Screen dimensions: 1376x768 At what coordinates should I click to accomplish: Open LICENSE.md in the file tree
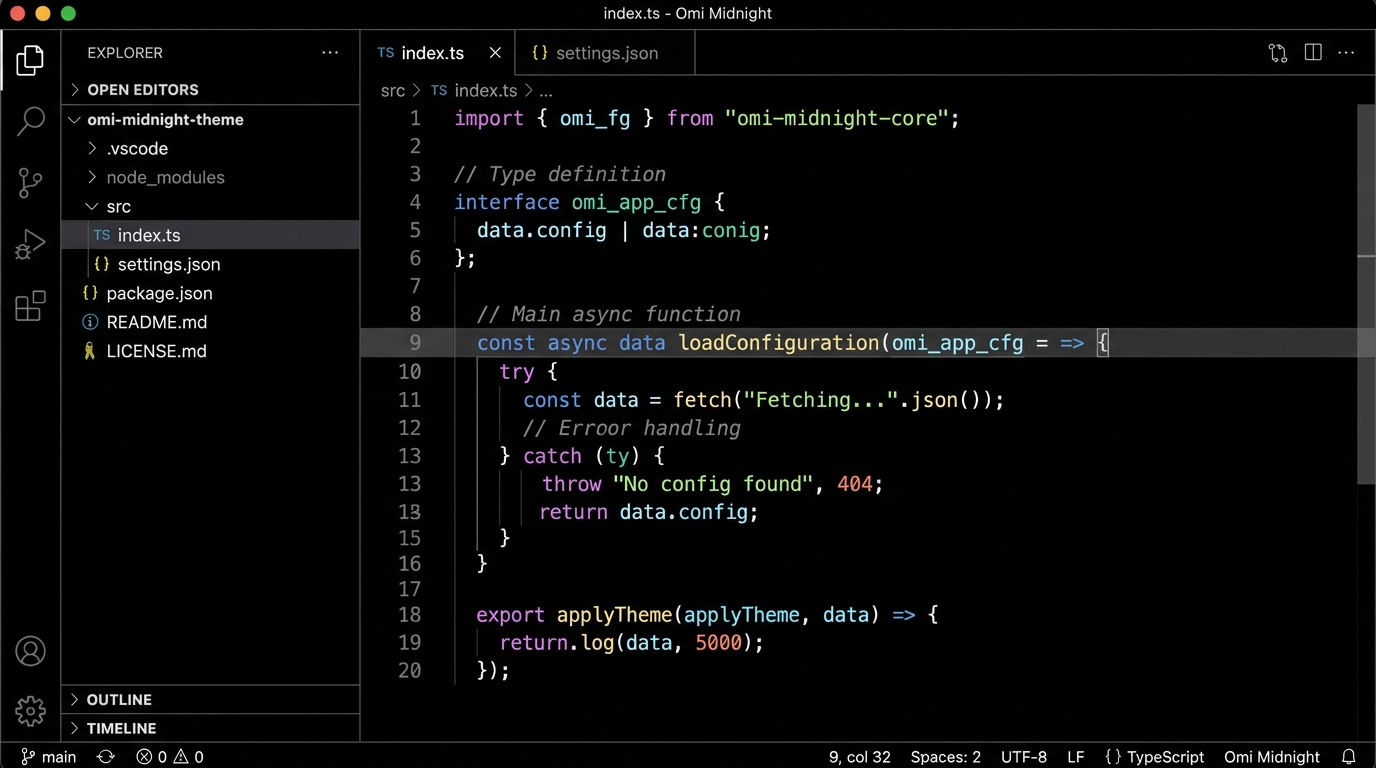pyautogui.click(x=210, y=351)
